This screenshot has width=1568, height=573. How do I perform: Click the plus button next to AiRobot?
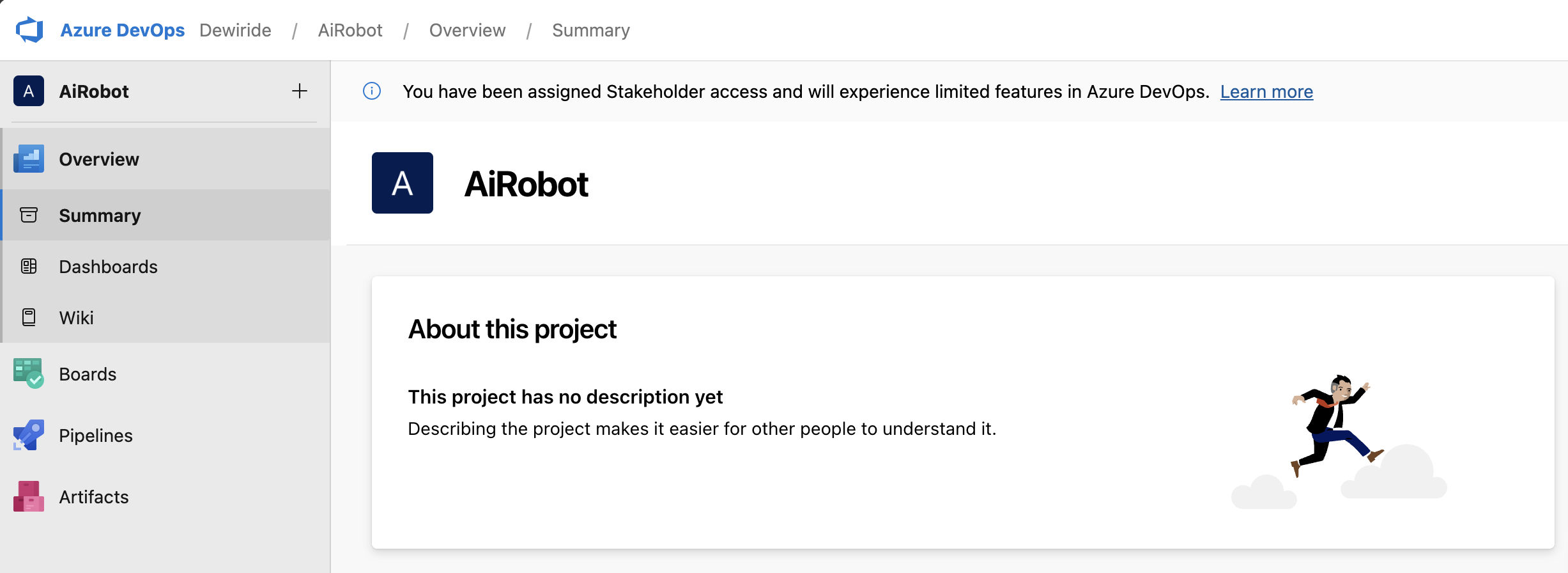pos(298,91)
